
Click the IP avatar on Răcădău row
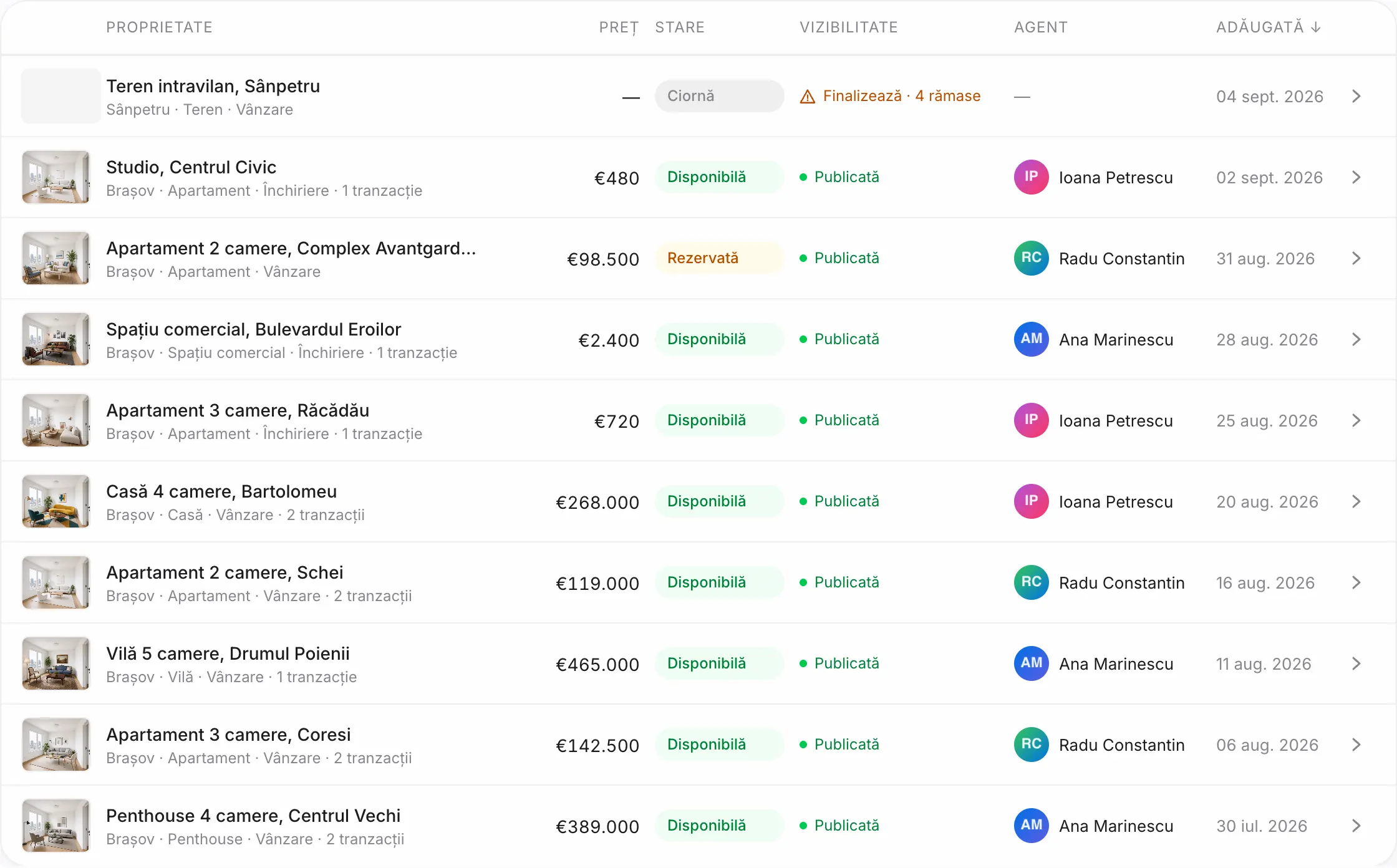[x=1032, y=420]
